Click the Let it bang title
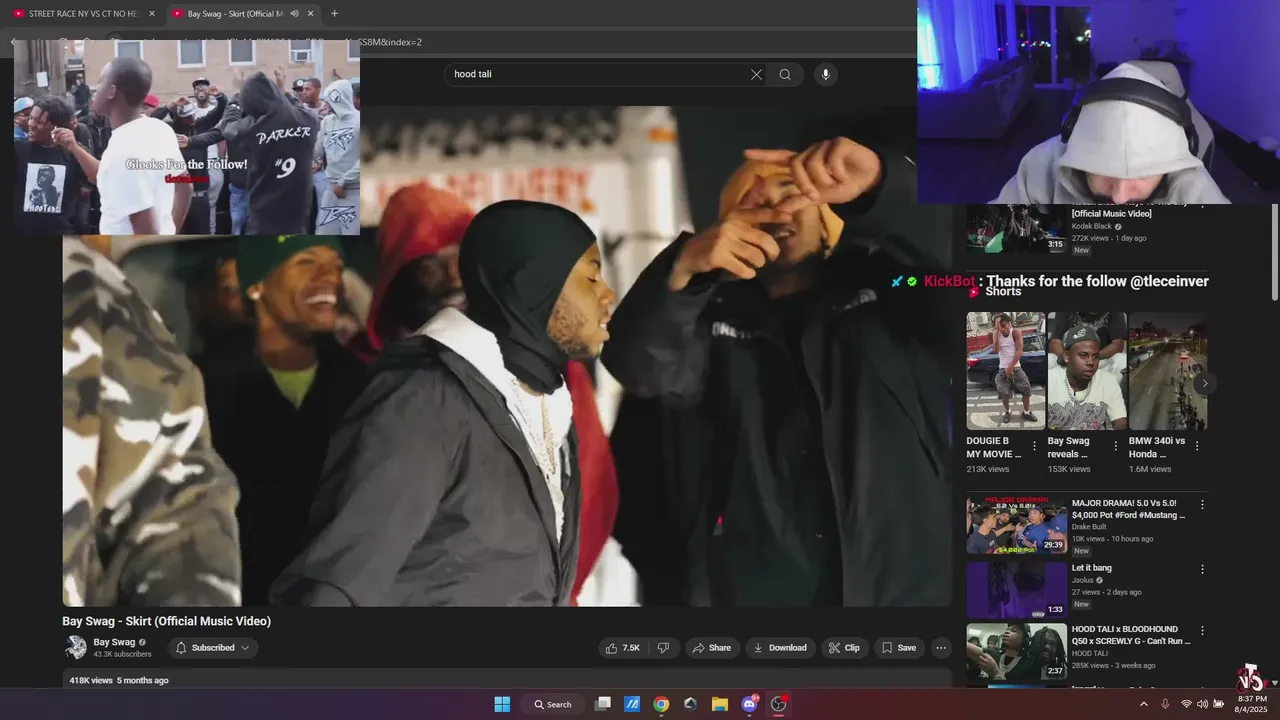 point(1092,568)
